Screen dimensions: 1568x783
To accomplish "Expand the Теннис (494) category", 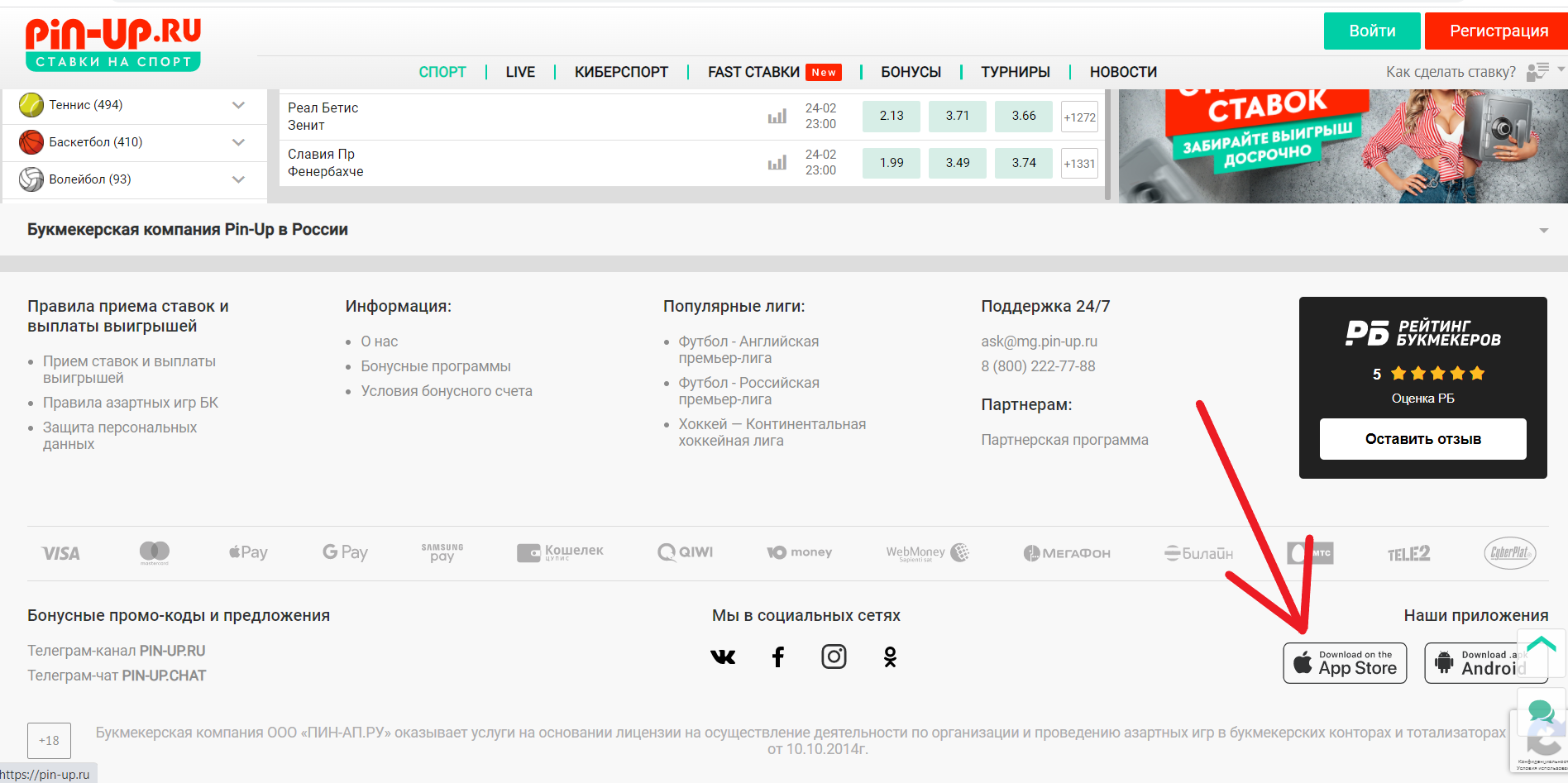I will (238, 105).
